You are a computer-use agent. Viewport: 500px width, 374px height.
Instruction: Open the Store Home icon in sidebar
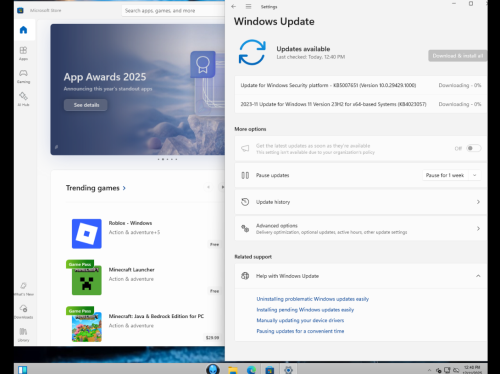23,30
